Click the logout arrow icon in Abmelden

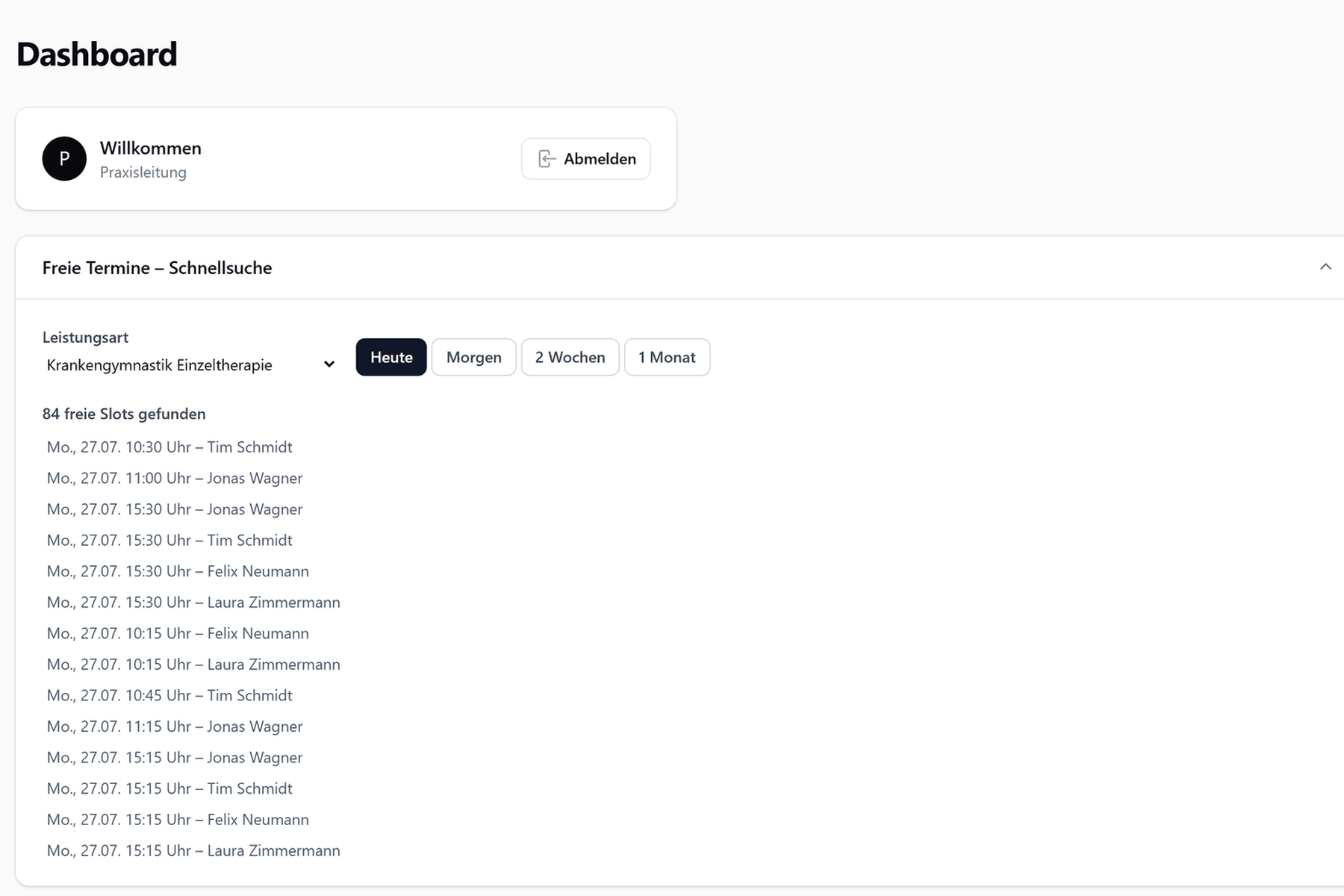click(x=547, y=158)
